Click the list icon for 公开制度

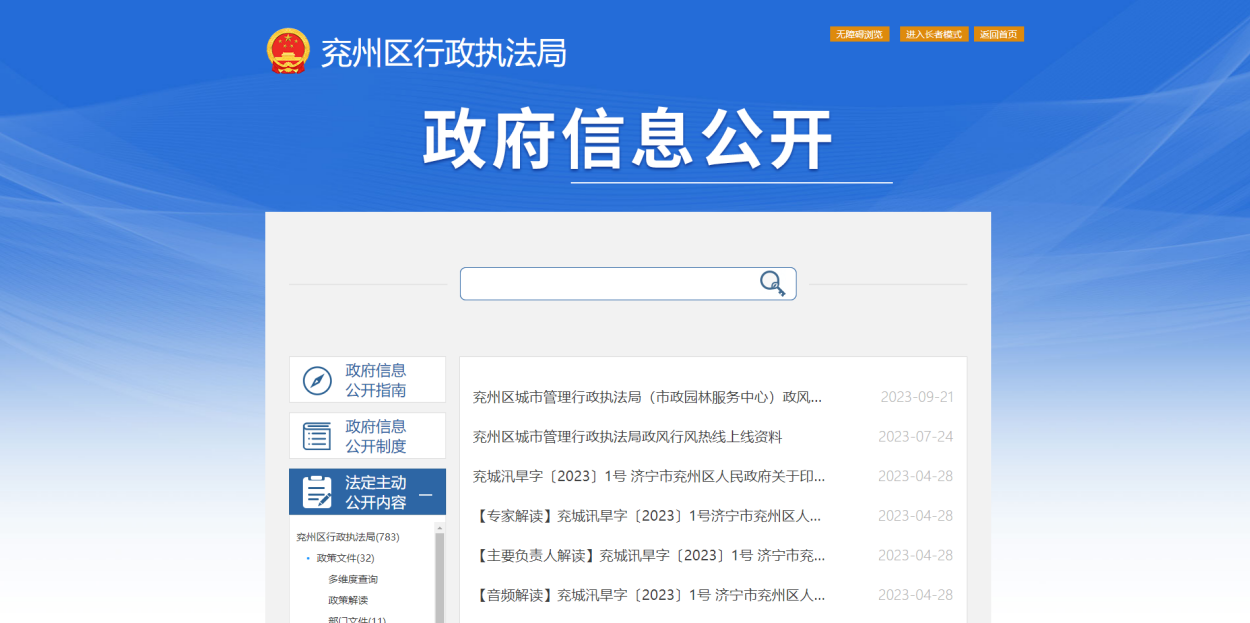(x=317, y=437)
